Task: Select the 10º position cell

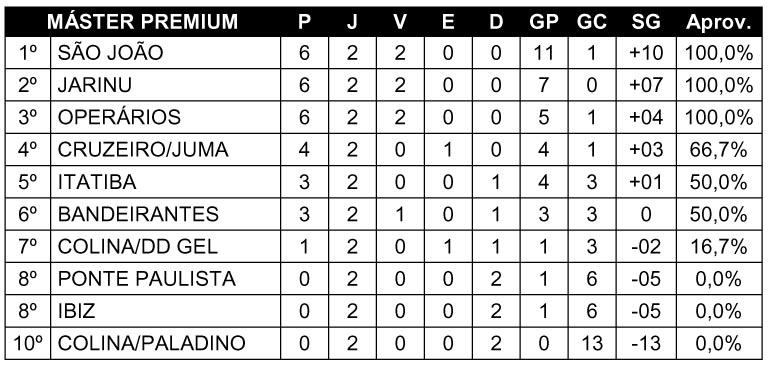Action: [x=28, y=343]
